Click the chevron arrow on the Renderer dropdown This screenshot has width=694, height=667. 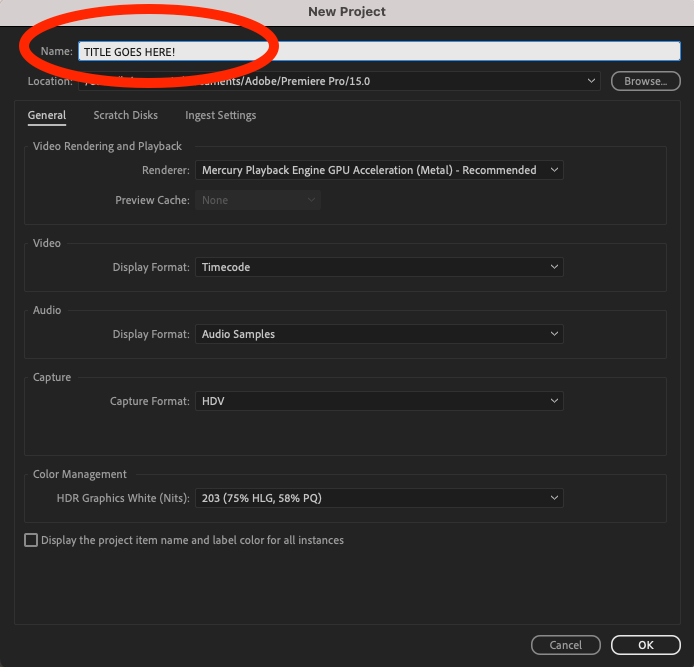click(555, 171)
